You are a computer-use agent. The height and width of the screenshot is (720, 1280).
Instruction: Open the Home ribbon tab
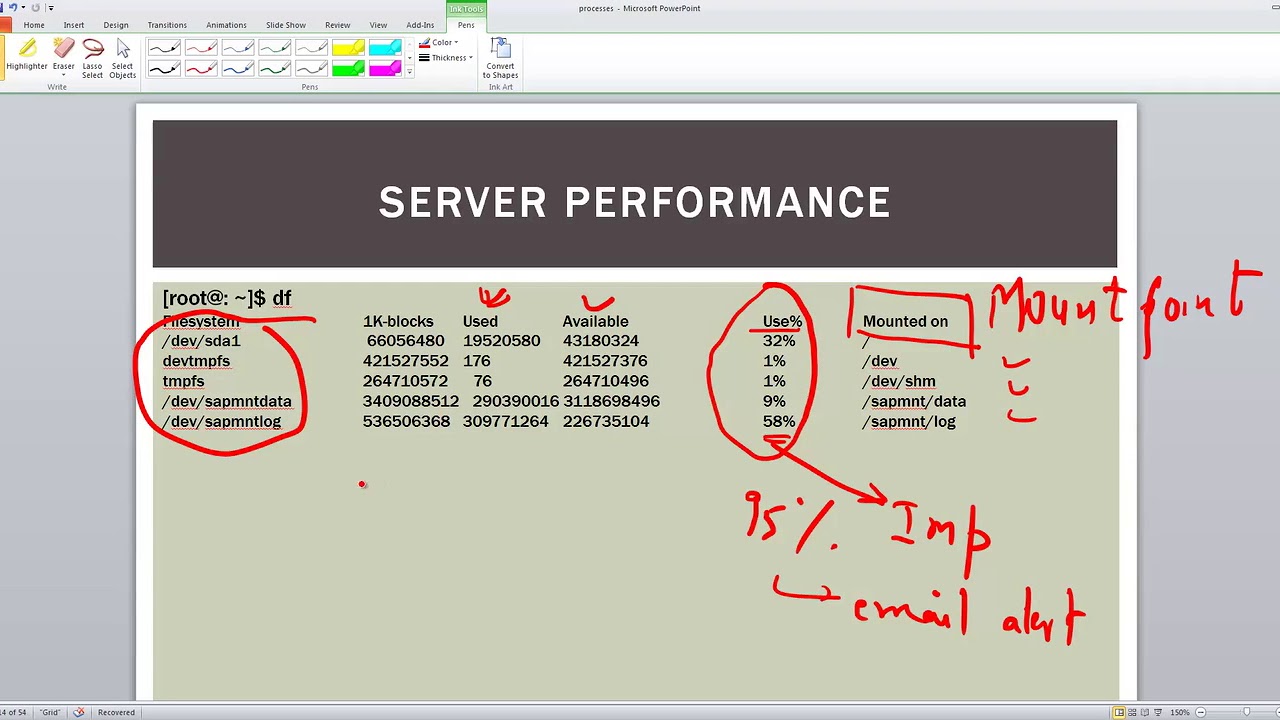click(34, 25)
